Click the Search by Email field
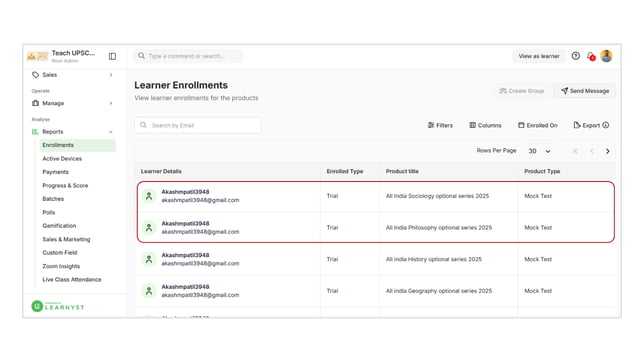The image size is (644, 362). (198, 125)
